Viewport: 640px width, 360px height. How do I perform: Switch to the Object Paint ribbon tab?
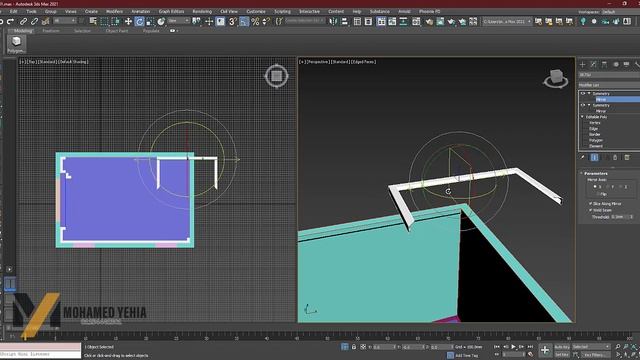(117, 31)
